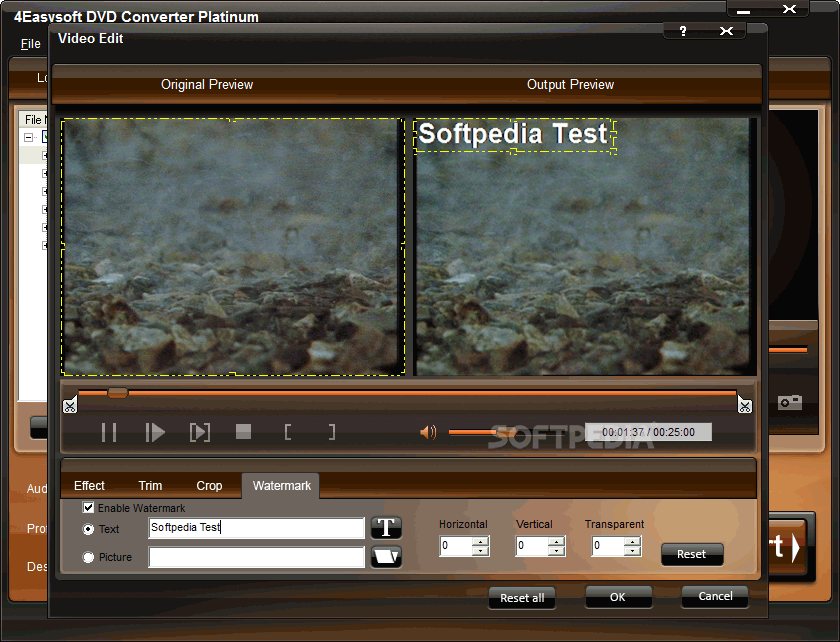Image resolution: width=840 pixels, height=642 pixels.
Task: Increase the Horizontal position value
Action: [481, 541]
